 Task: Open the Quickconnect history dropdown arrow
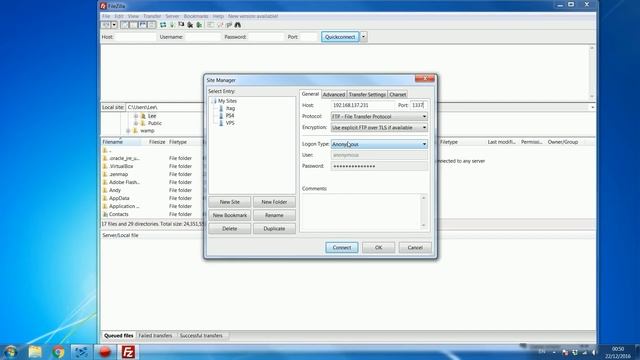coord(363,37)
